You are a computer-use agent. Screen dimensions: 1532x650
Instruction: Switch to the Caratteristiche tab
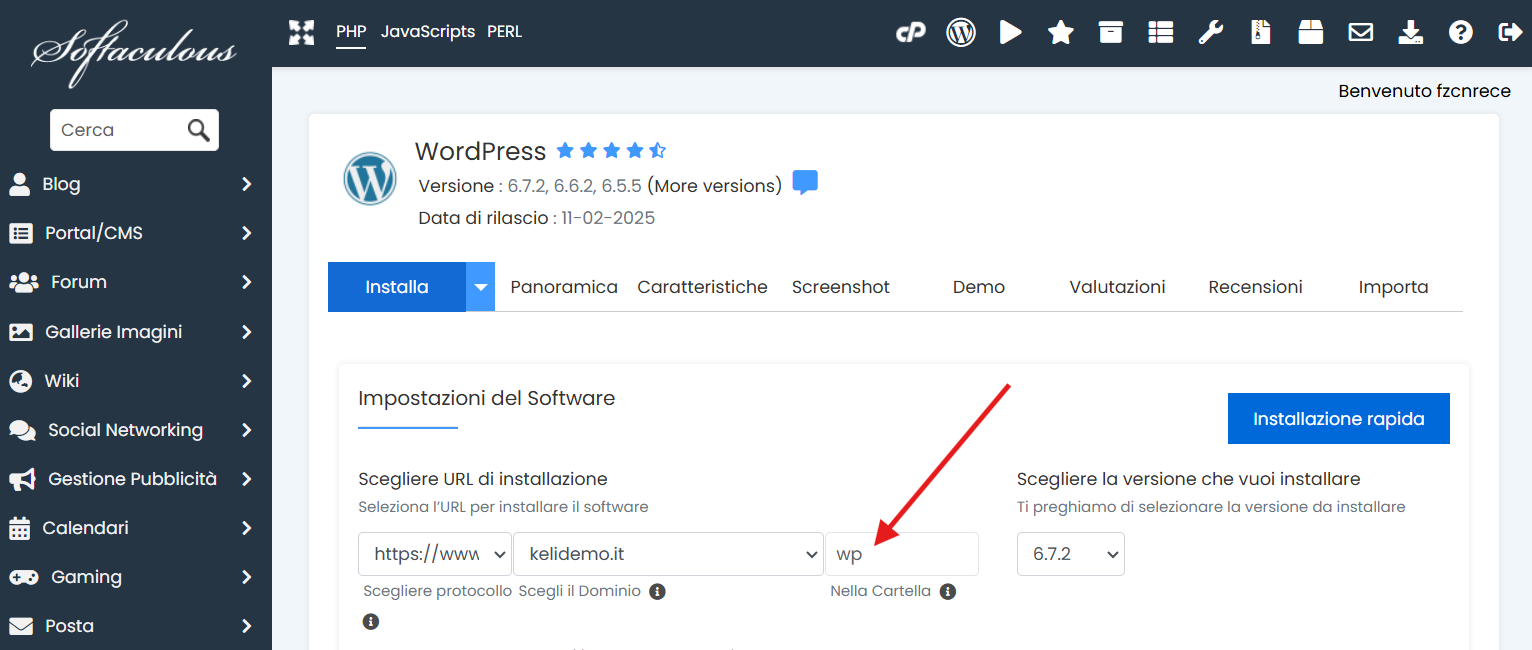[x=703, y=287]
